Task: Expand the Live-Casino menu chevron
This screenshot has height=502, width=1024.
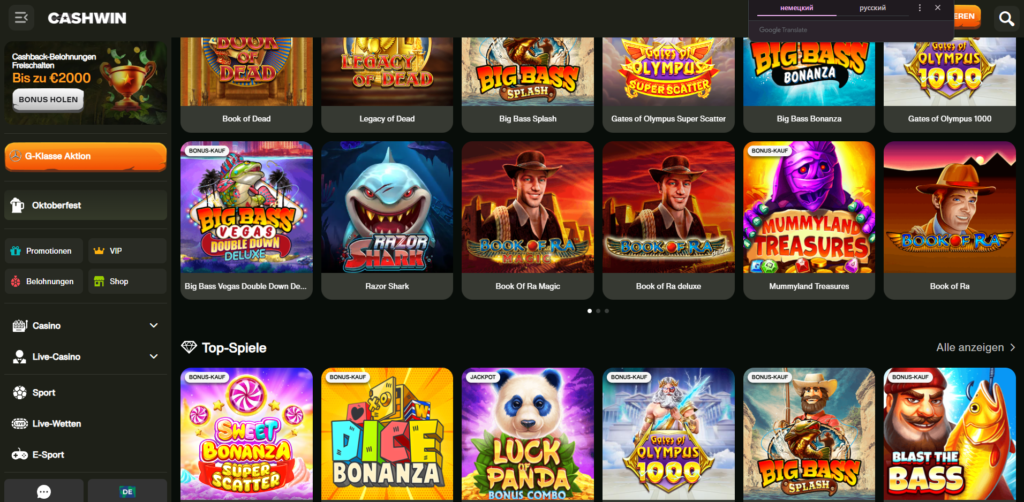Action: tap(153, 356)
